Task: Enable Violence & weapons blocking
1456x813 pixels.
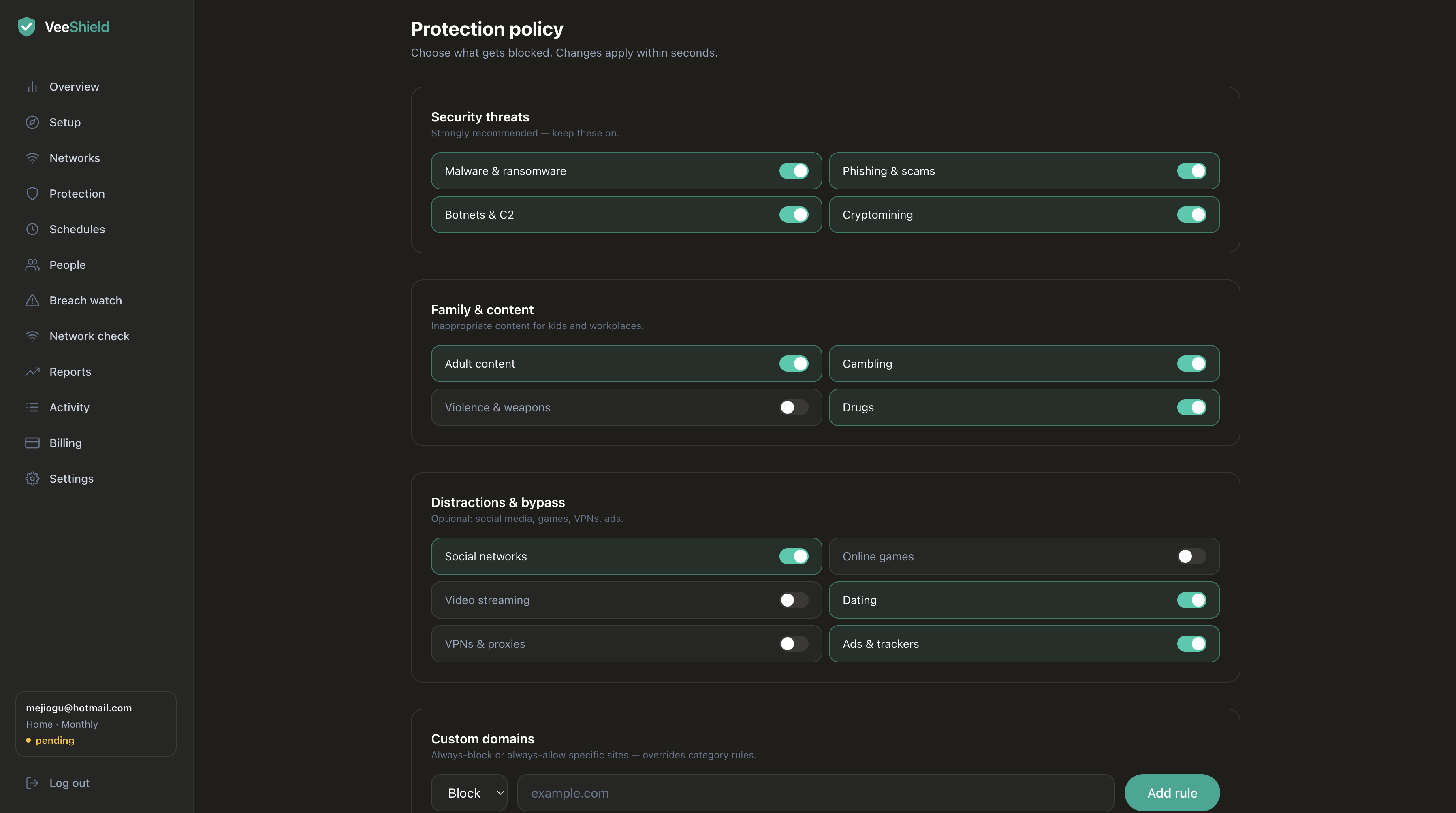Action: (x=794, y=407)
